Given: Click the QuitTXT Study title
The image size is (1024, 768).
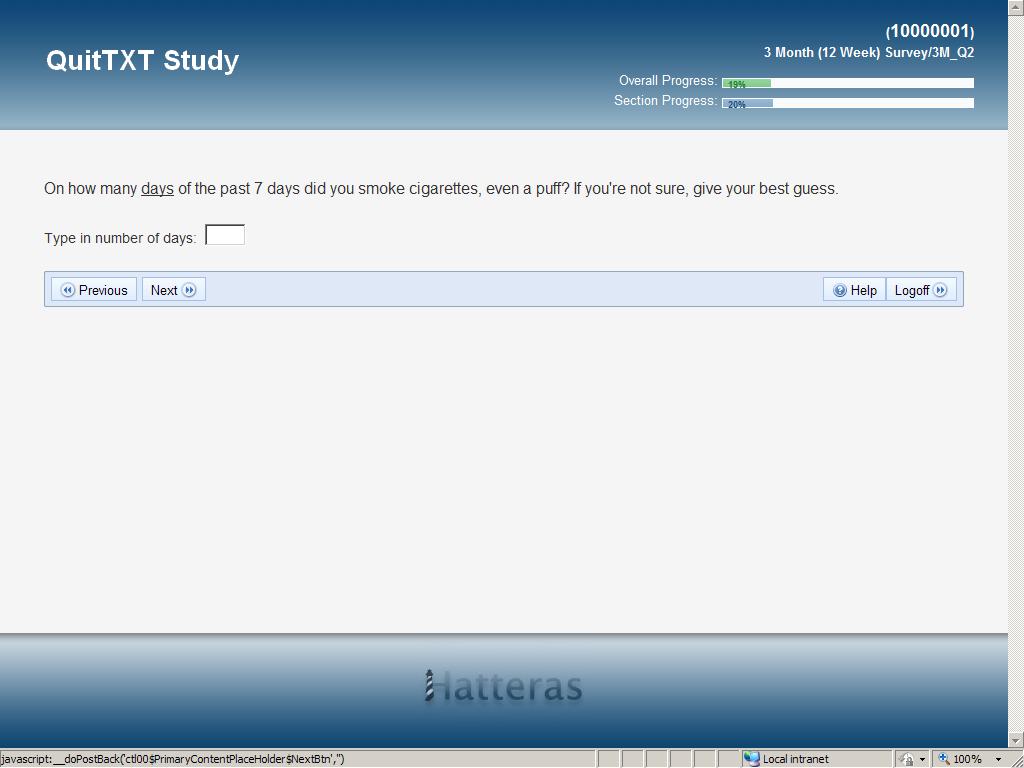Looking at the screenshot, I should [142, 60].
